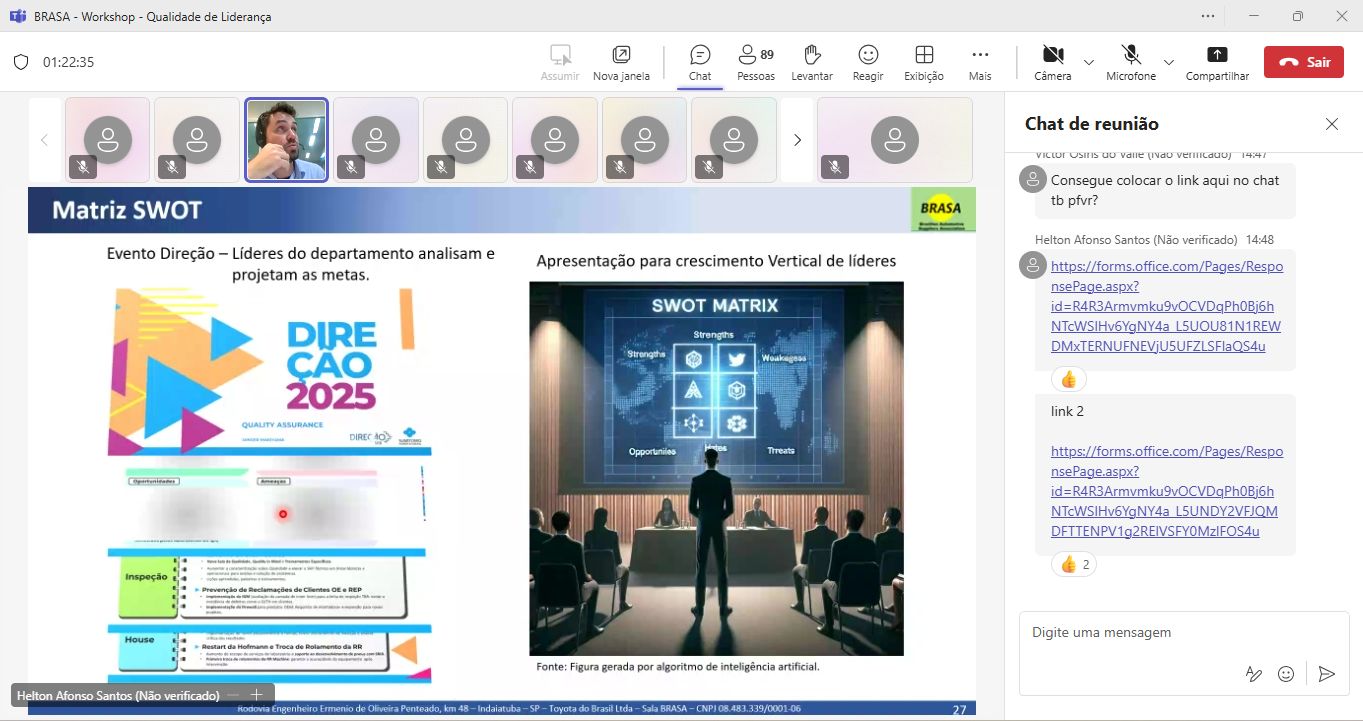The width and height of the screenshot is (1363, 721).
Task: Open the Compartilhar share screen option
Action: point(1216,62)
